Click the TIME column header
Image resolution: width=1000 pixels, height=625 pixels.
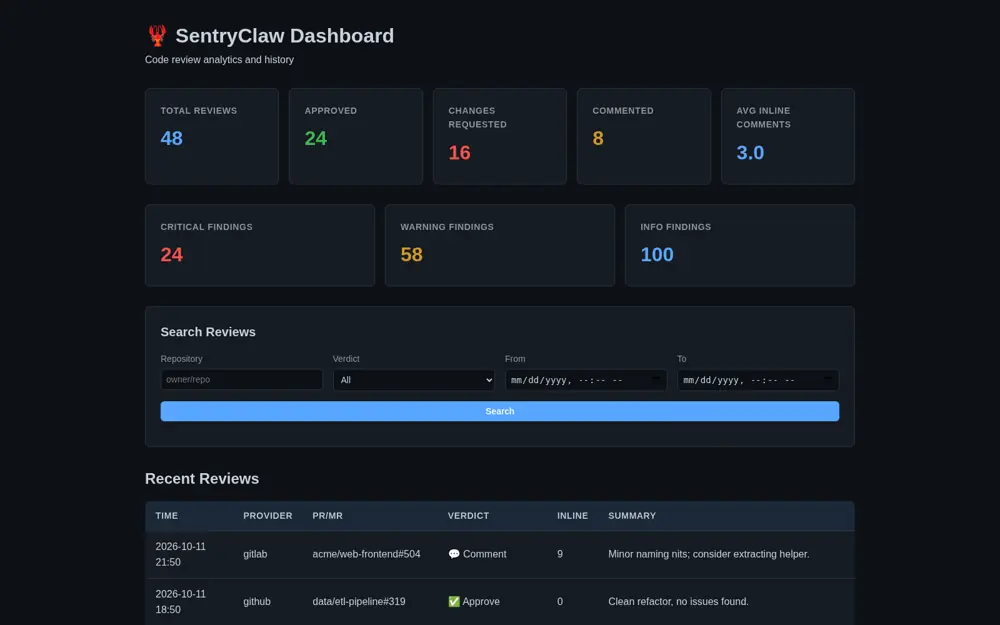(166, 516)
